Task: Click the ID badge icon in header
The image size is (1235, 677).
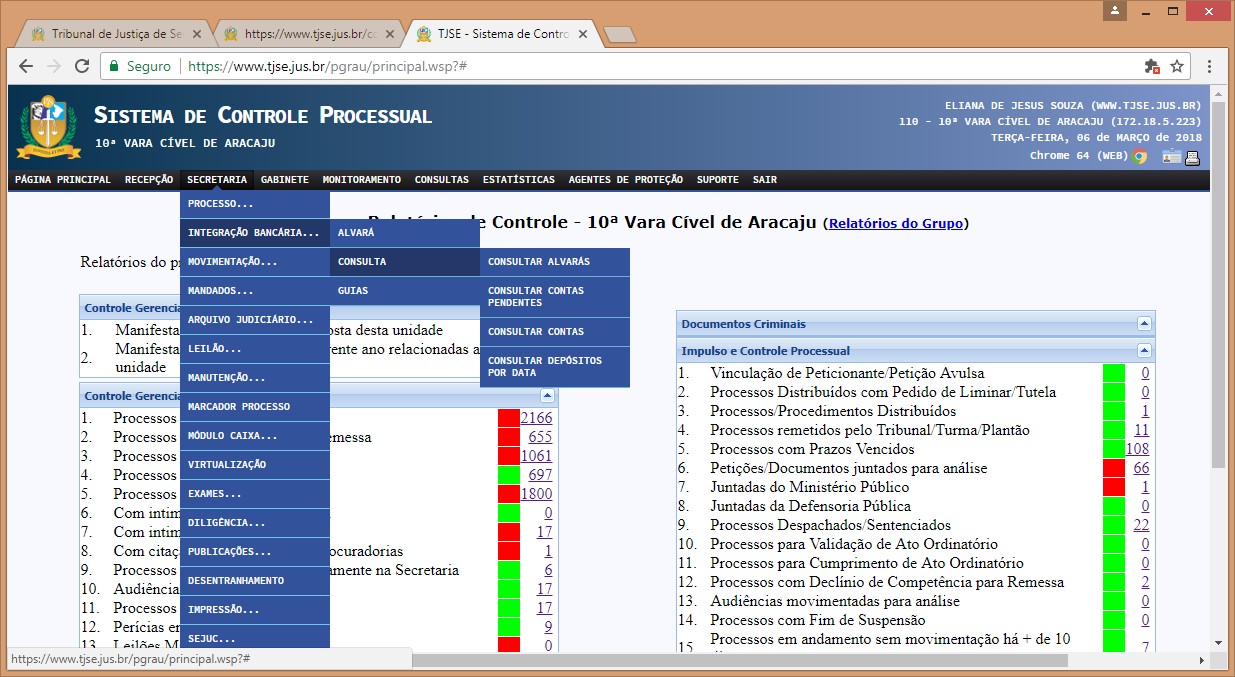Action: (1170, 157)
